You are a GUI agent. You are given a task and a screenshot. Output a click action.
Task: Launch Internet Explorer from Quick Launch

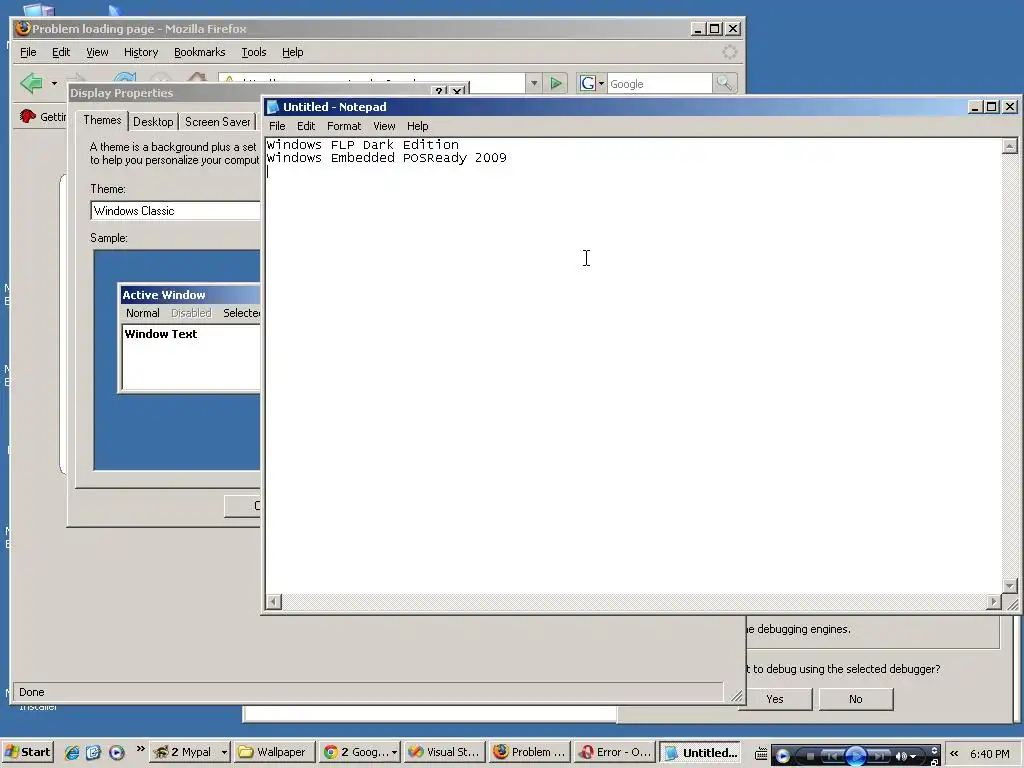[x=72, y=752]
